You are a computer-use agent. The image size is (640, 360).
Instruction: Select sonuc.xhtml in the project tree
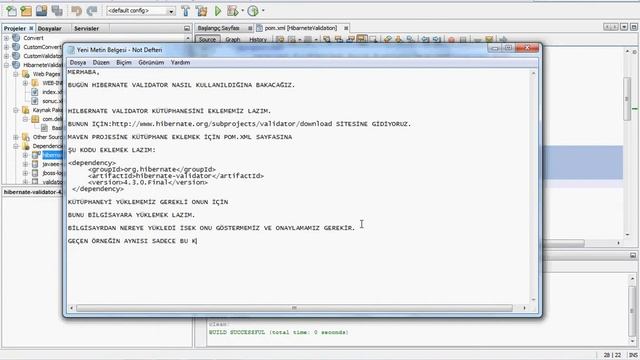[53, 101]
